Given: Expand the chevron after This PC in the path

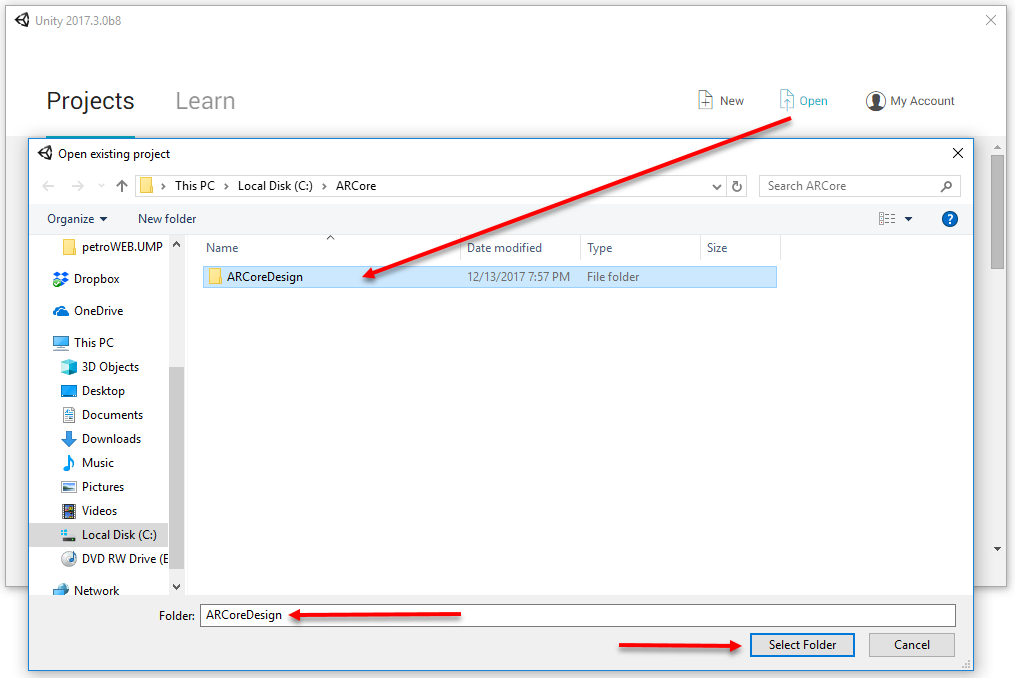Looking at the screenshot, I should 226,186.
